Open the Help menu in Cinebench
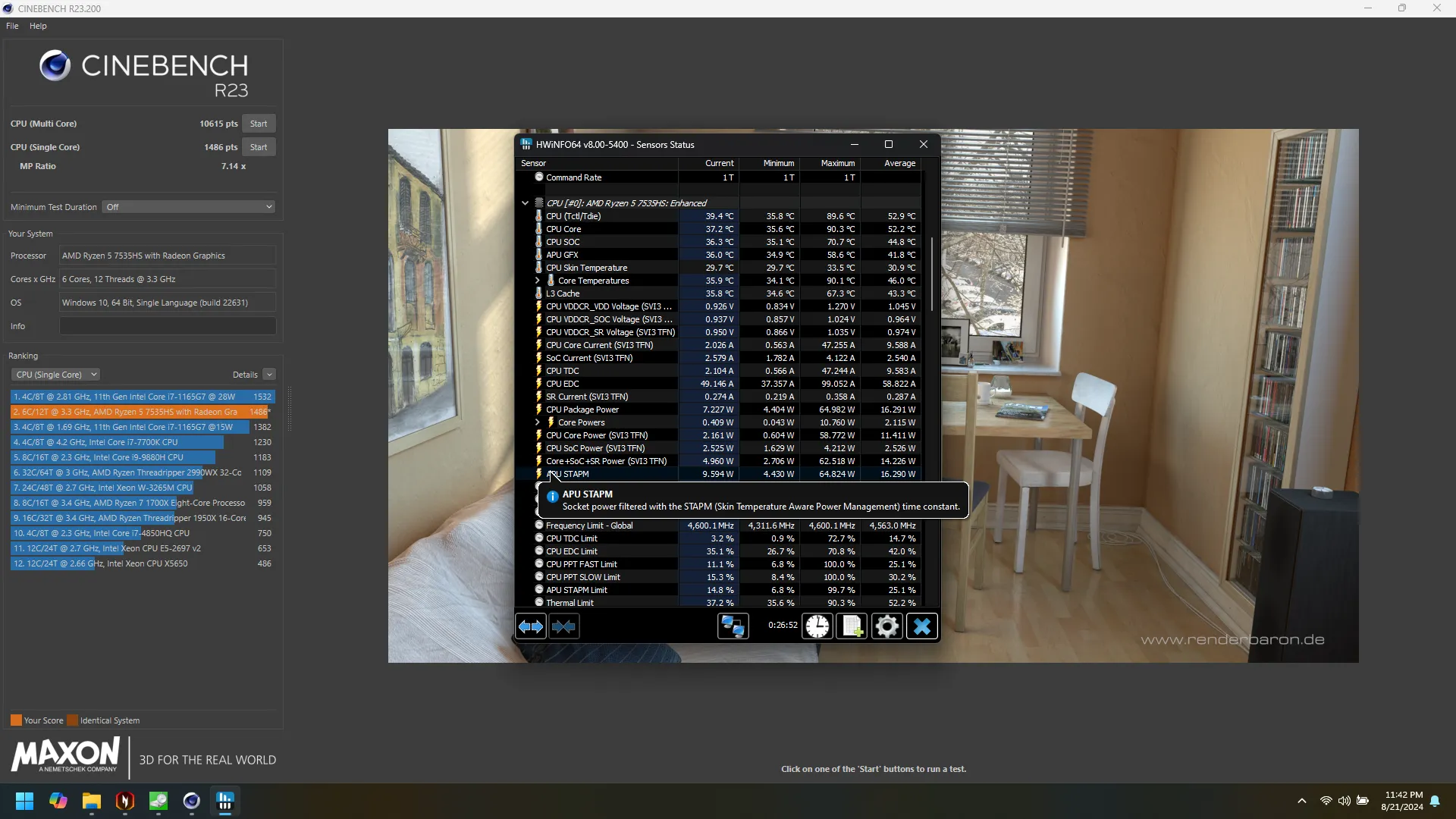Screen dimensions: 1456x819 tap(38, 26)
